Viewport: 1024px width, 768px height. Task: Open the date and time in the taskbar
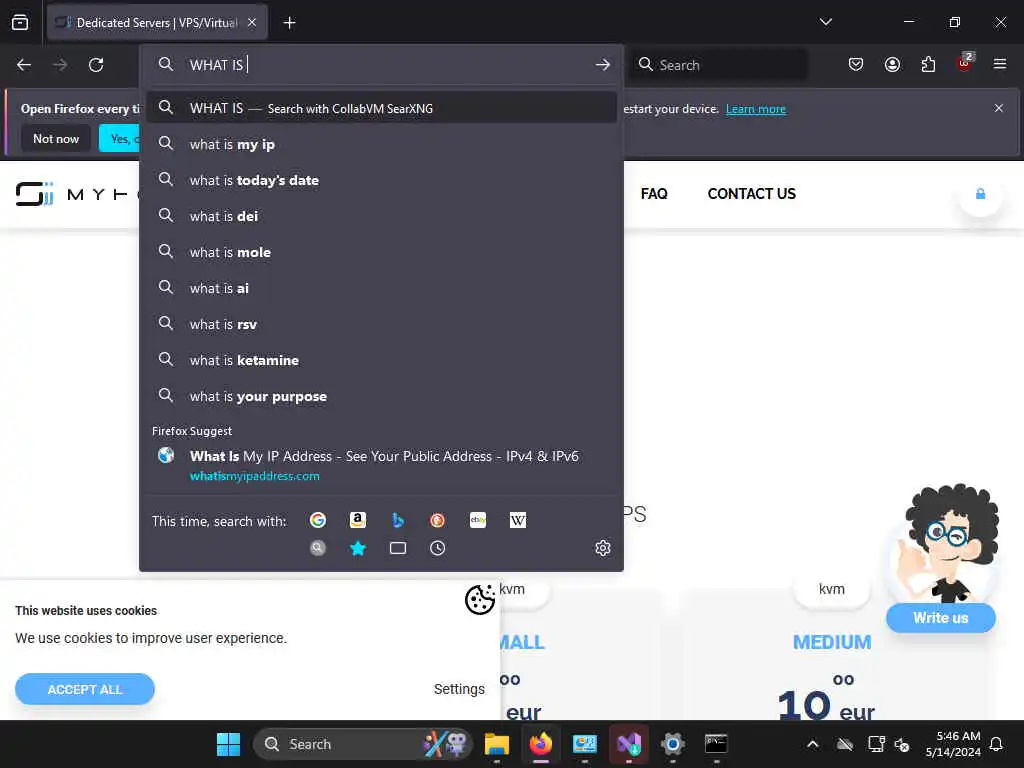click(953, 744)
